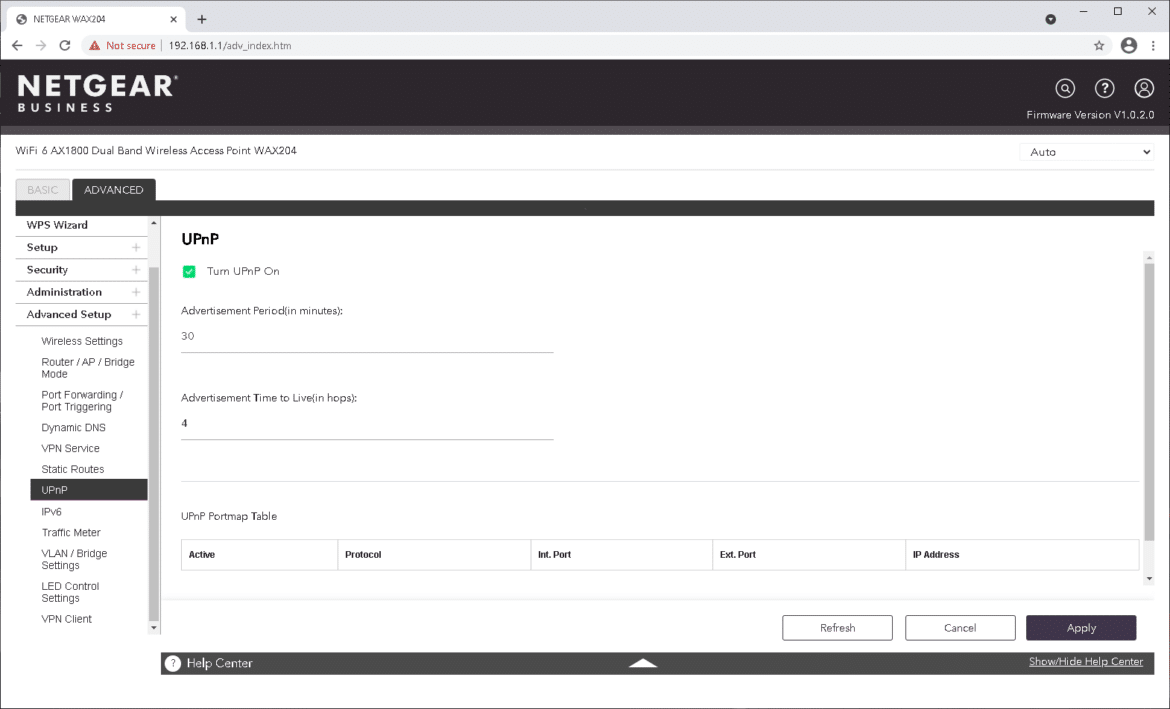The image size is (1170, 709).
Task: Click the Help Center question mark icon
Action: coord(172,663)
